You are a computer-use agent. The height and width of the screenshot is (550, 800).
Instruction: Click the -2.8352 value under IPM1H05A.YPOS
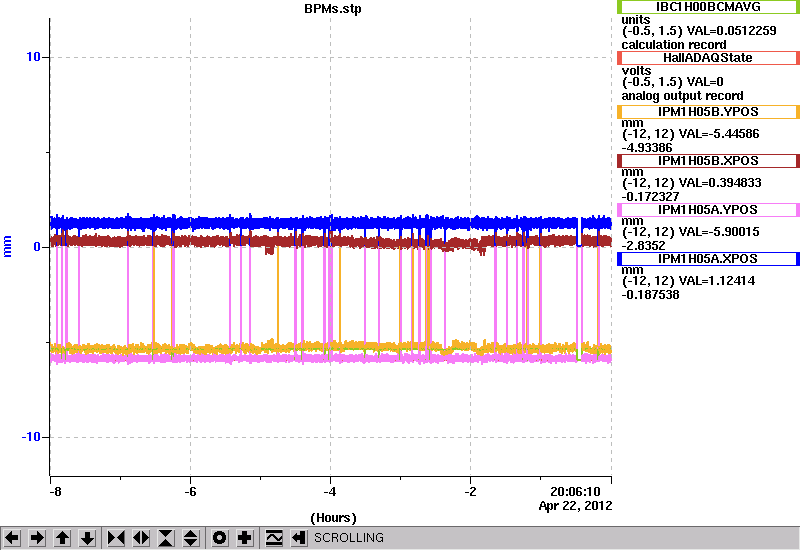[643, 246]
